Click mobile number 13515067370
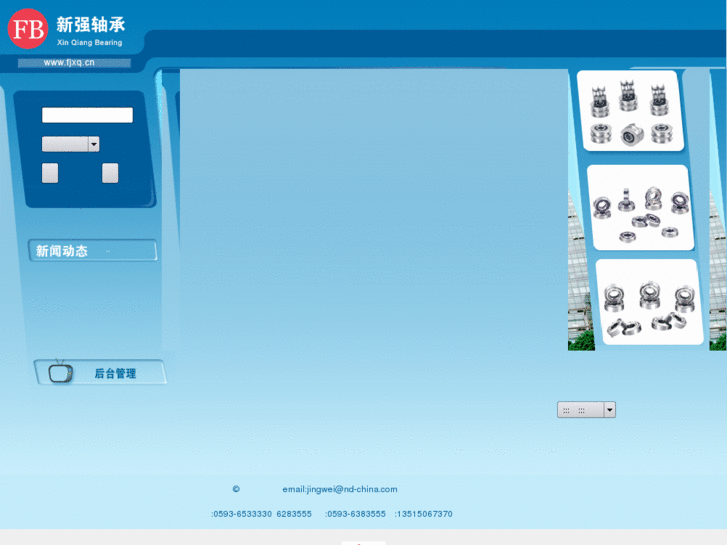 tap(425, 514)
